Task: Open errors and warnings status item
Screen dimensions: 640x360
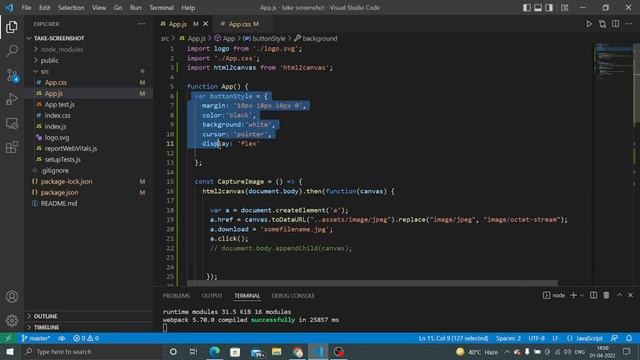Action: click(86, 338)
